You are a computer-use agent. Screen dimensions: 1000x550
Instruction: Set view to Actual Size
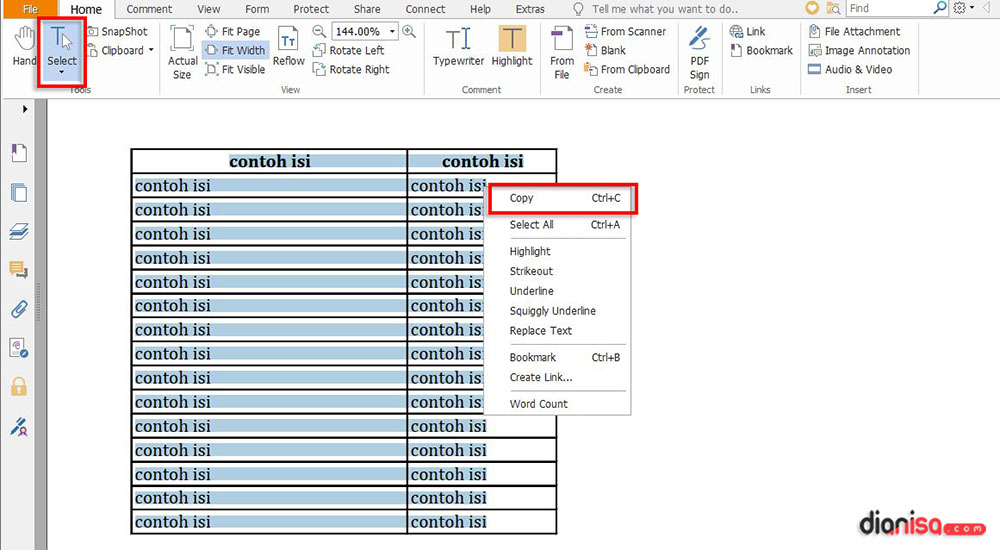[x=182, y=52]
